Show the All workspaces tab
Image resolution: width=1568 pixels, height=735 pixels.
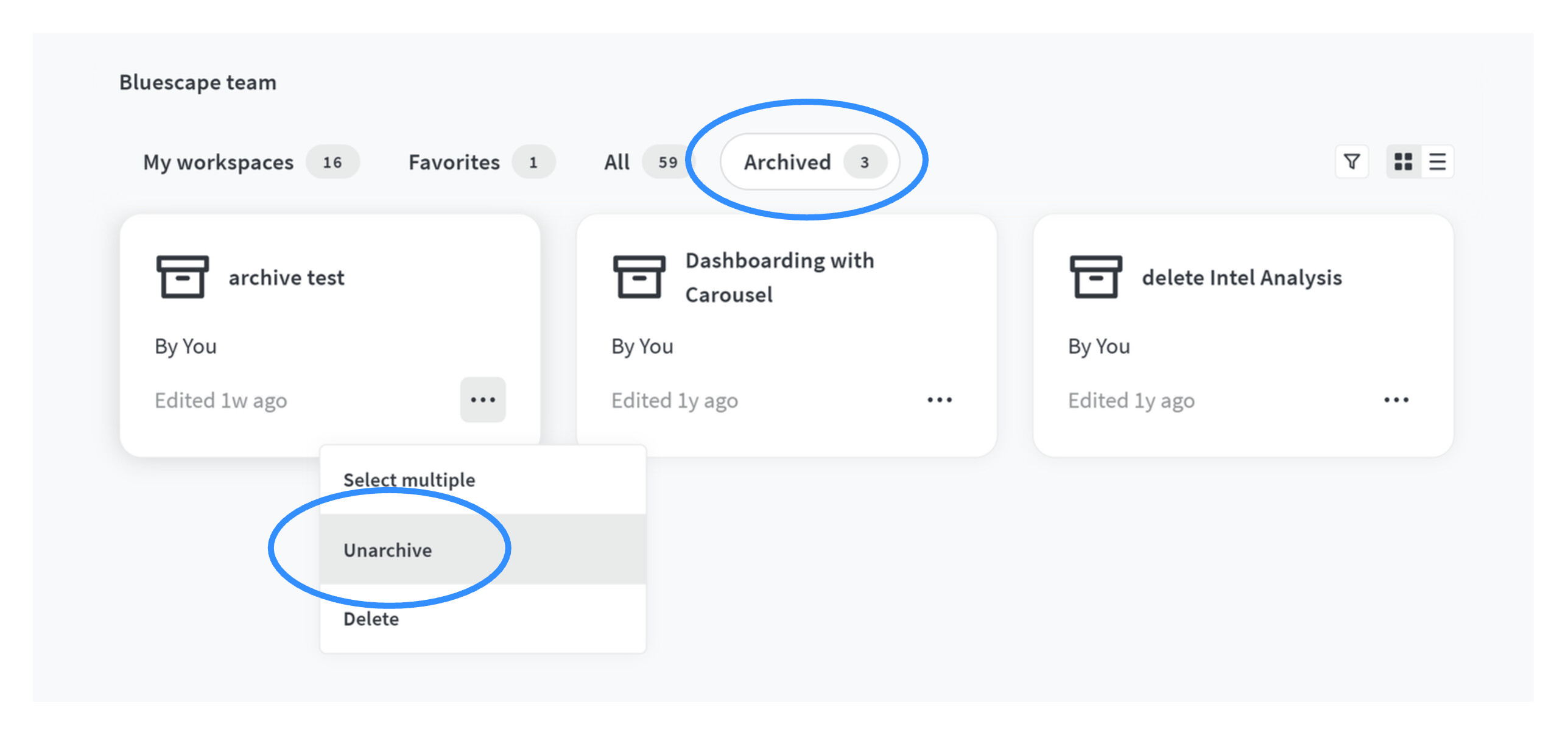coord(617,162)
